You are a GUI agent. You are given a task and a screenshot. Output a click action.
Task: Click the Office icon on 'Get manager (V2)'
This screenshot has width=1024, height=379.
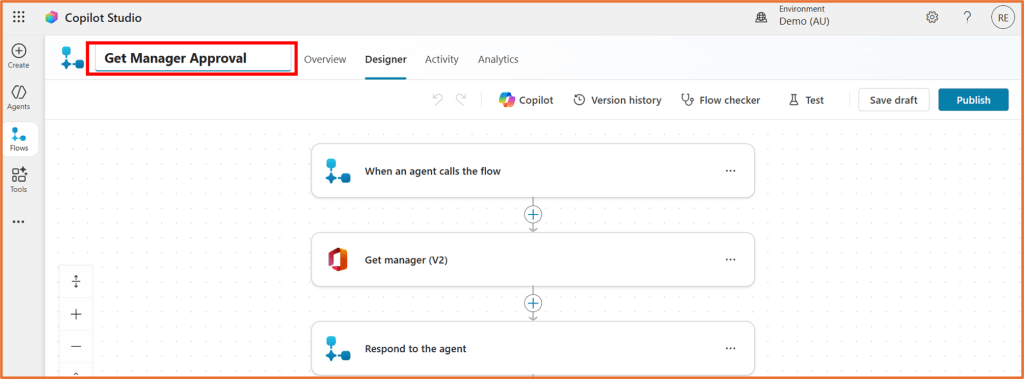click(x=338, y=259)
